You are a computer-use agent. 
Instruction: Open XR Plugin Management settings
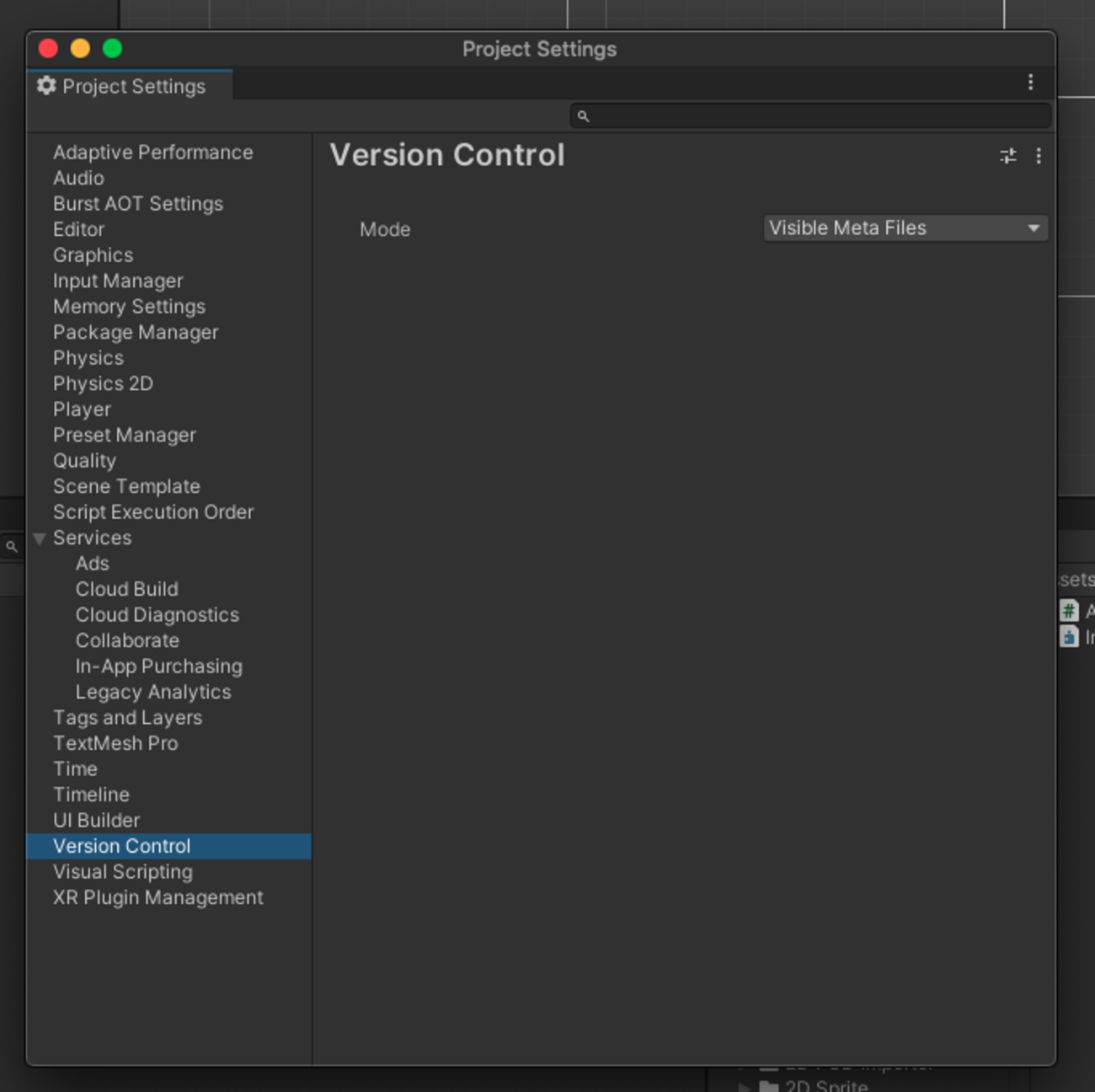click(158, 897)
